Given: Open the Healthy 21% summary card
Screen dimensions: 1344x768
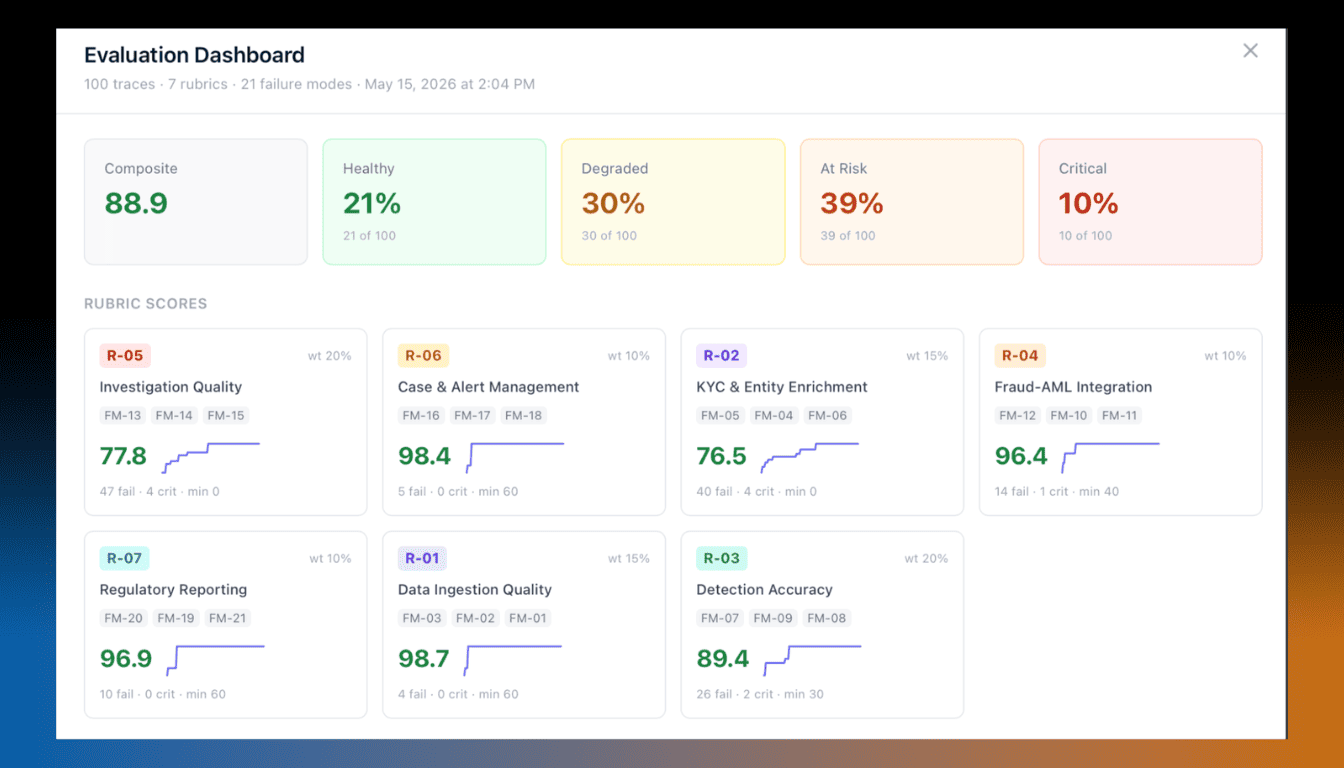Looking at the screenshot, I should point(434,202).
